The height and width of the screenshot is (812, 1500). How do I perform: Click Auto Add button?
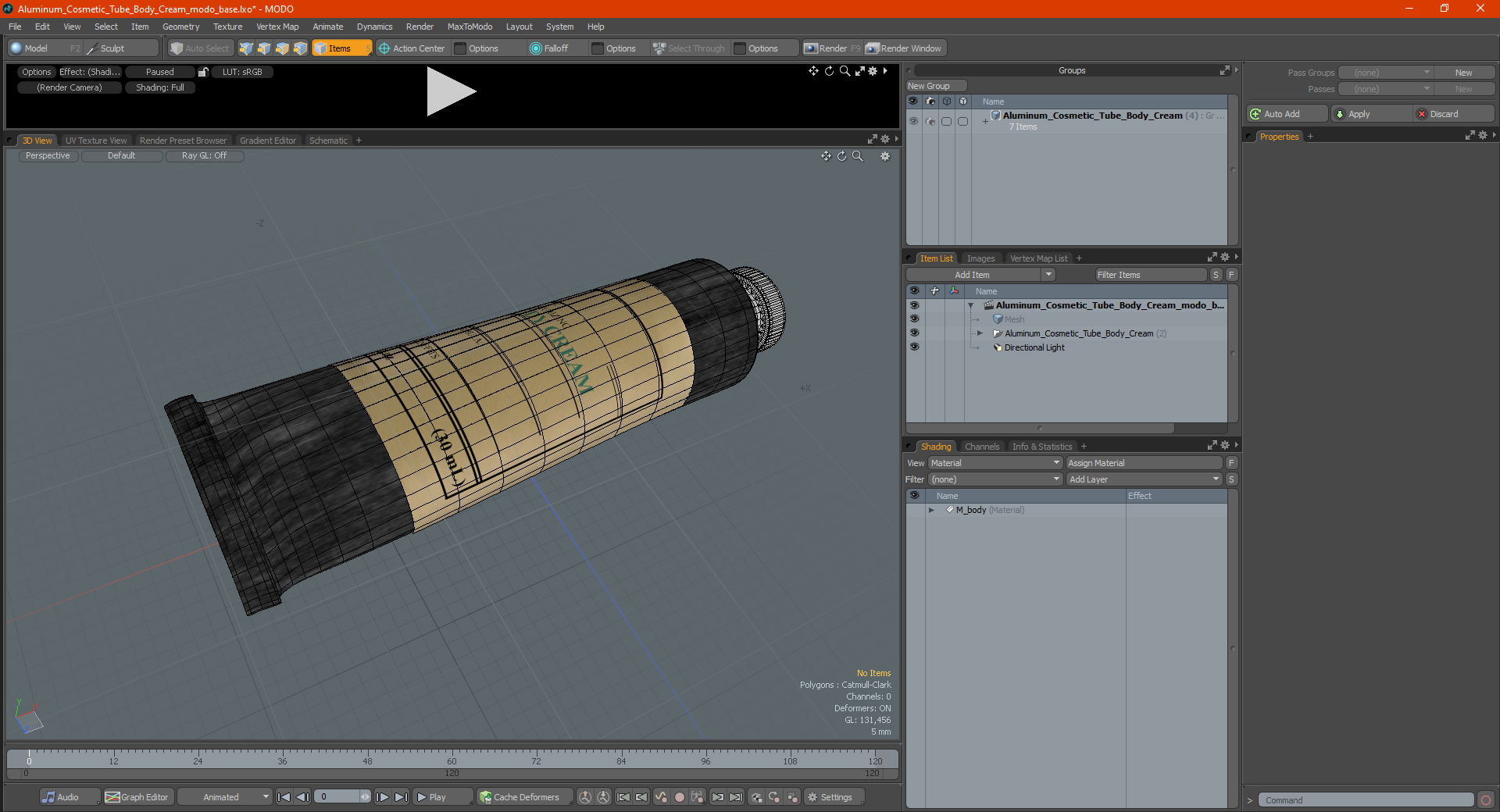(1287, 114)
